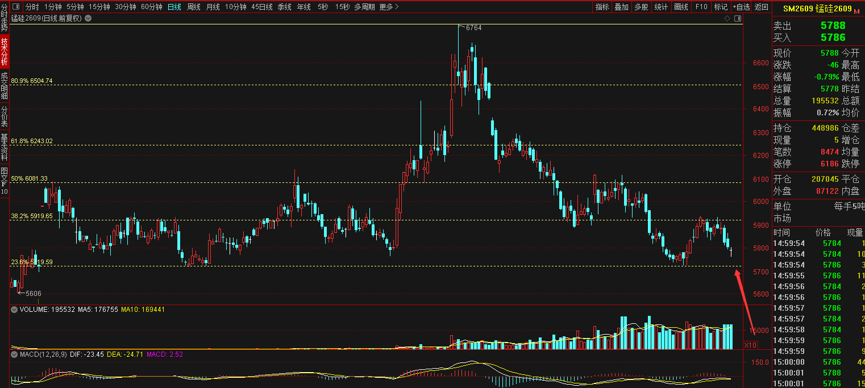865x388 pixels.
Task: Click the 涨停 6186 value
Action: [830, 164]
